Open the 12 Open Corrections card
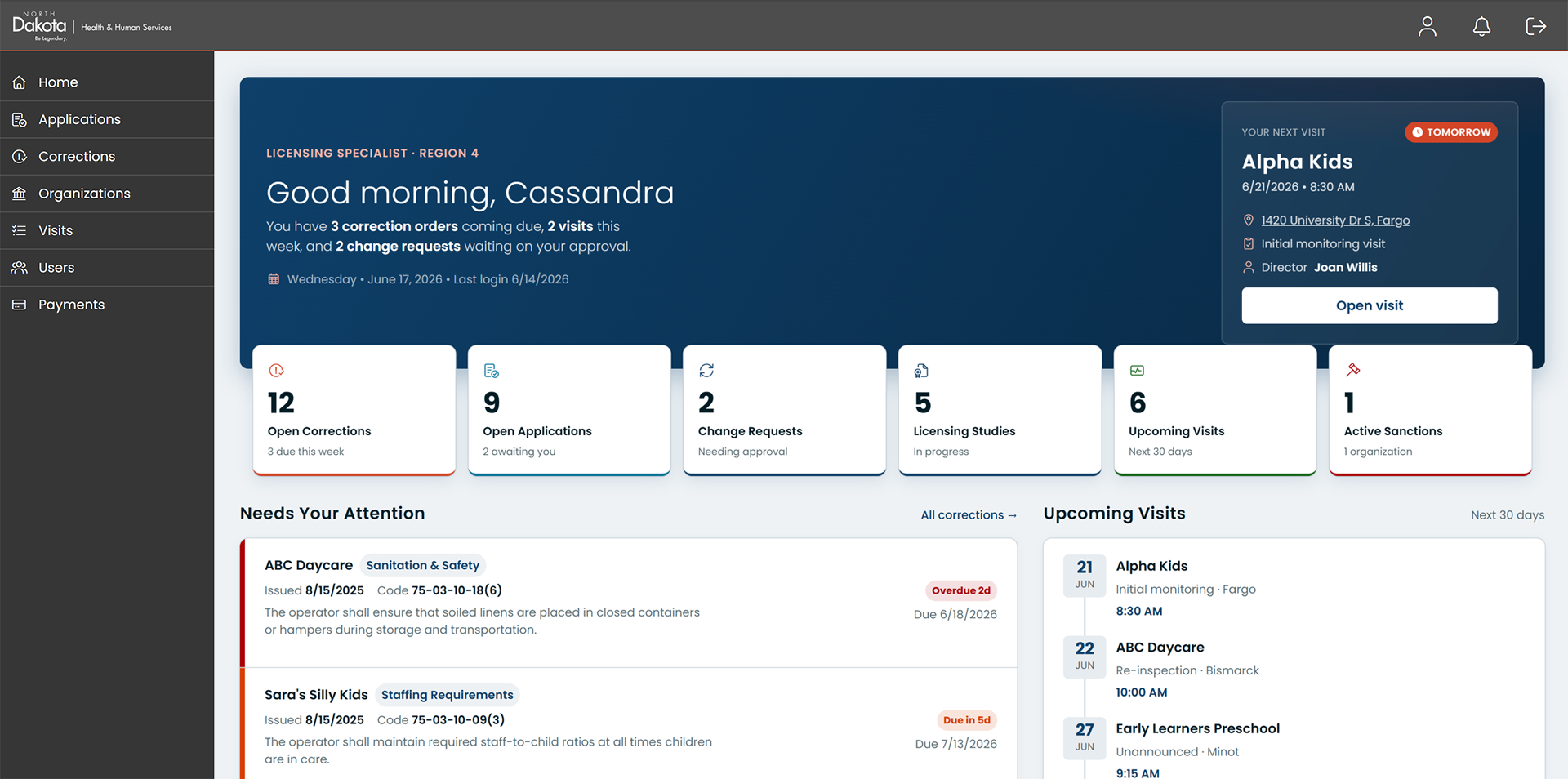This screenshot has width=1568, height=779. 354,410
